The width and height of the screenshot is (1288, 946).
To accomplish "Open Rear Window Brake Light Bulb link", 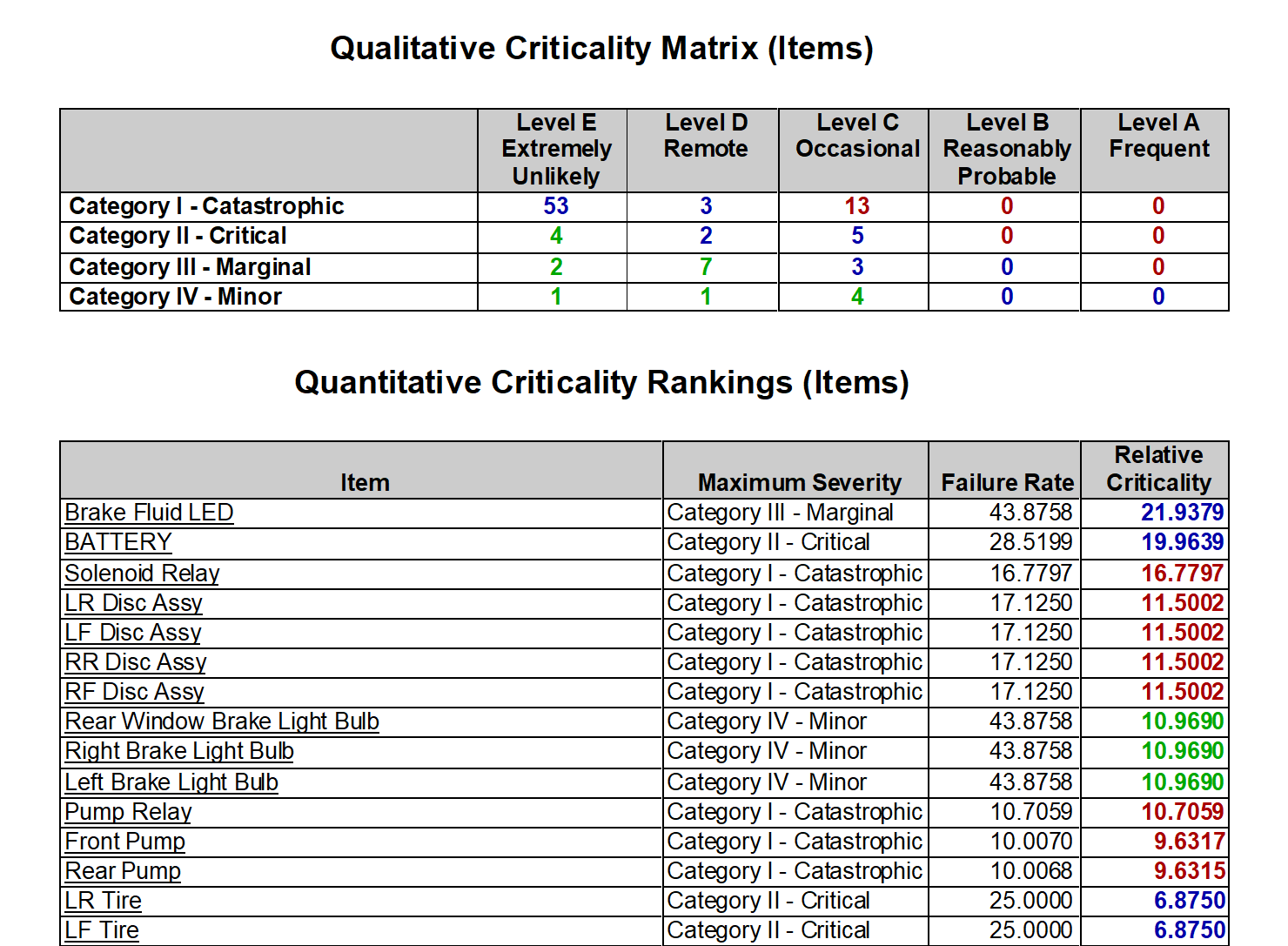I will click(222, 721).
